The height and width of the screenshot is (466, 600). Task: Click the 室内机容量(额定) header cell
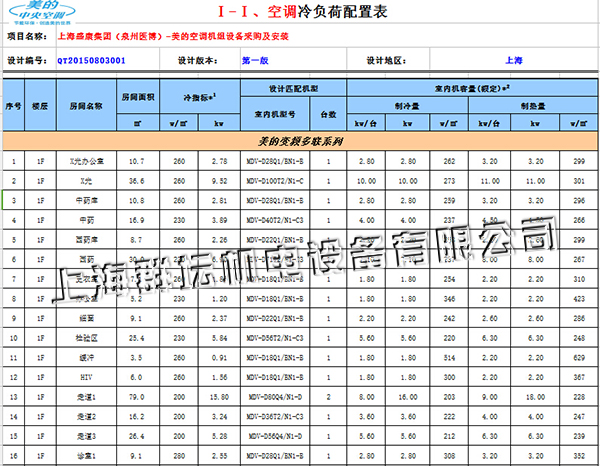(472, 88)
